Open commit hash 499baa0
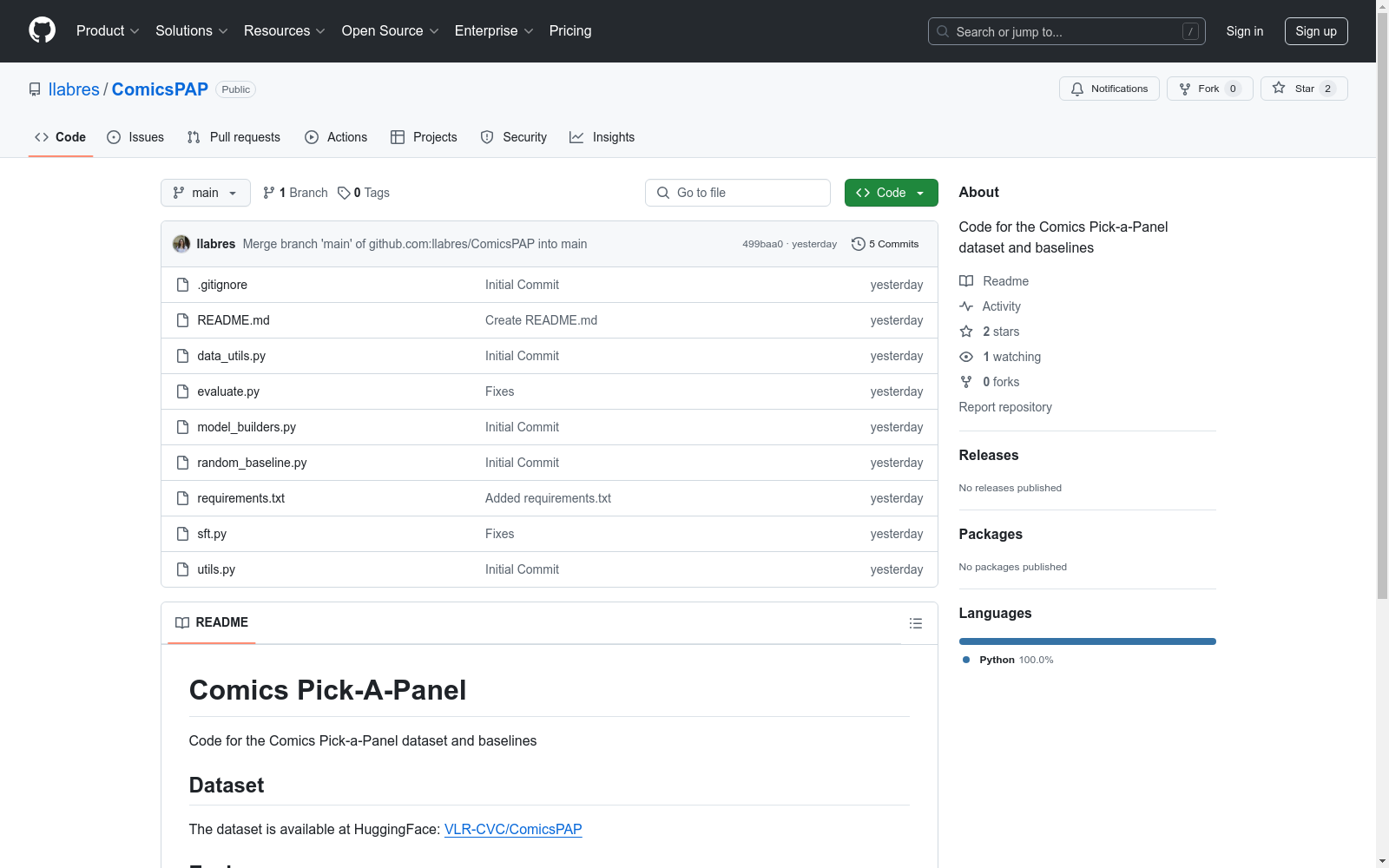This screenshot has width=1389, height=868. click(762, 244)
